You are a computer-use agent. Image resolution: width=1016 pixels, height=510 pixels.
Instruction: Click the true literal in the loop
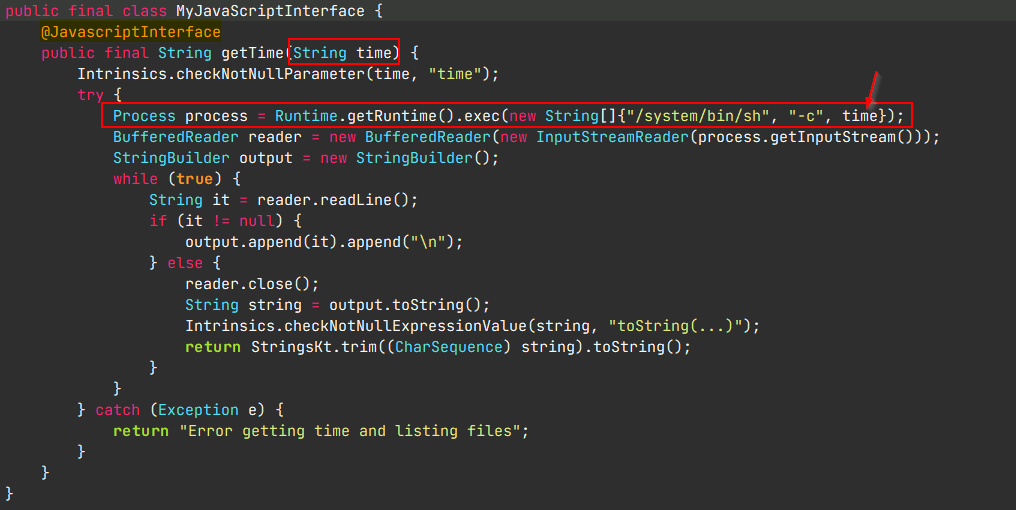(194, 179)
